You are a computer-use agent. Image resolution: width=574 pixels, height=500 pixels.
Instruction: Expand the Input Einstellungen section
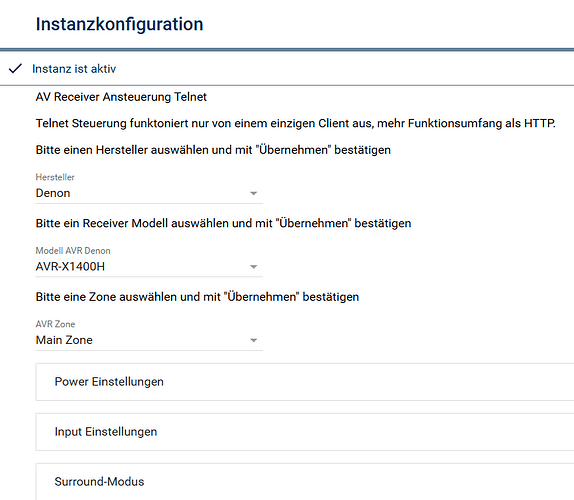click(x=305, y=432)
